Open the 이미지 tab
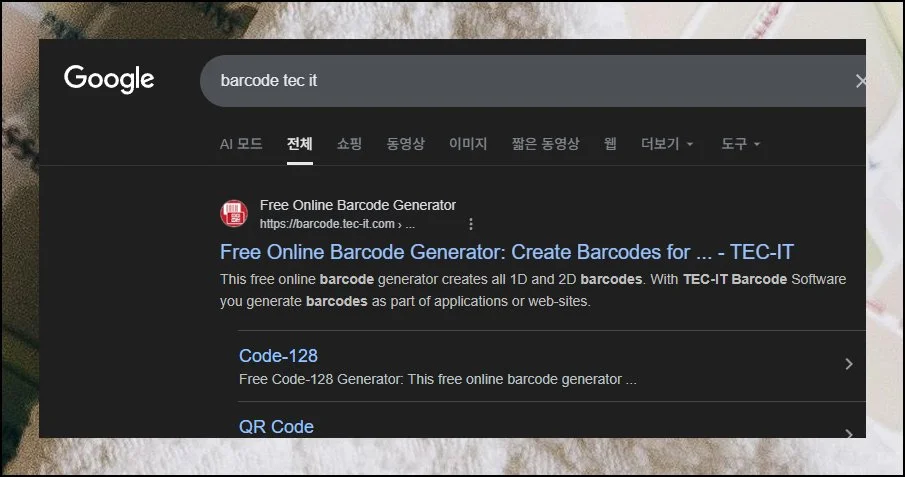This screenshot has height=477, width=905. click(468, 144)
